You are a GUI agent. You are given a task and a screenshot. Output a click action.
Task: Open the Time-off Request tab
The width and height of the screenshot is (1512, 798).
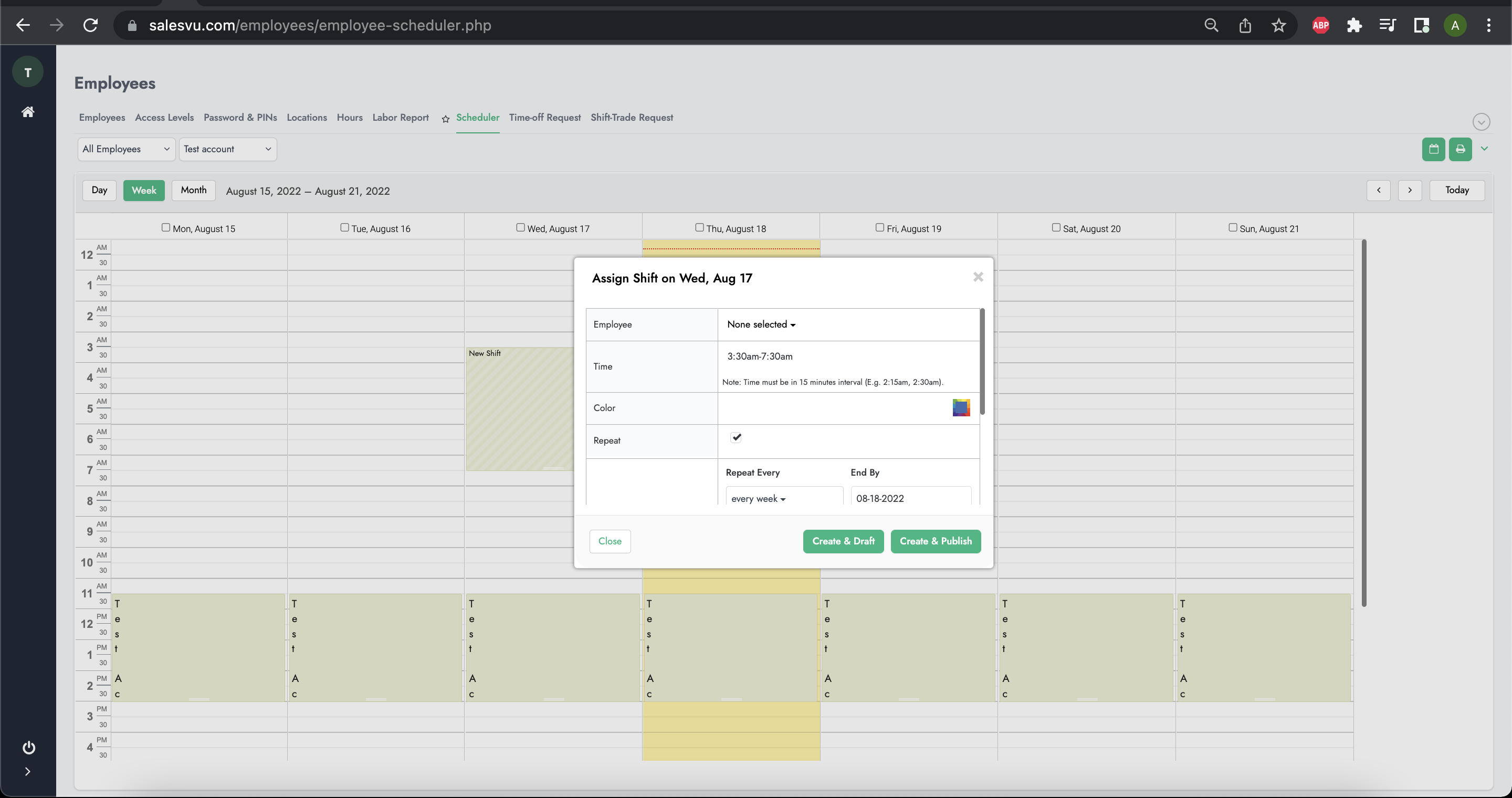(x=544, y=118)
